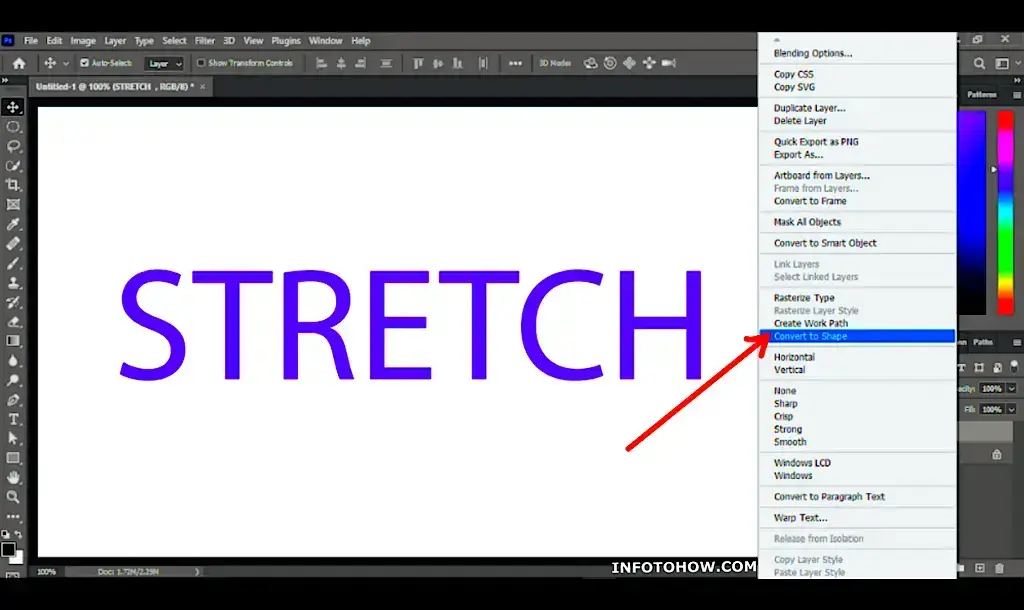
Task: Select the Rectangle shape tool
Action: click(13, 458)
